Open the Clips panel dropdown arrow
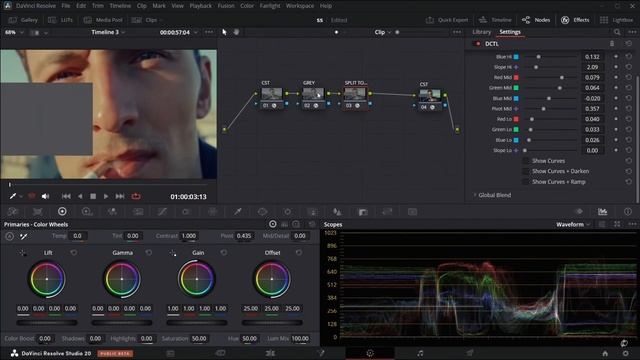640x360 pixels. [161, 20]
